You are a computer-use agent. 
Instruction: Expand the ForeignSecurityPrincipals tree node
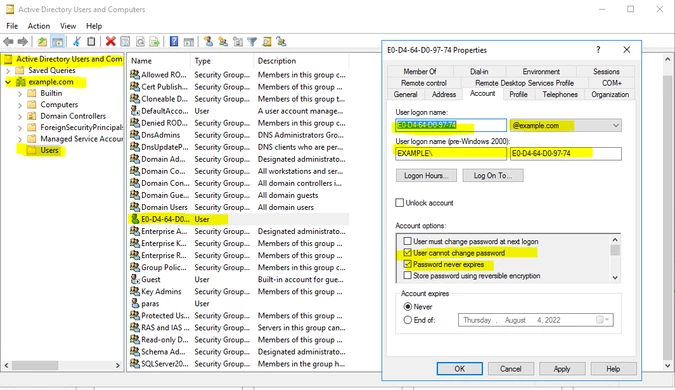coord(20,127)
